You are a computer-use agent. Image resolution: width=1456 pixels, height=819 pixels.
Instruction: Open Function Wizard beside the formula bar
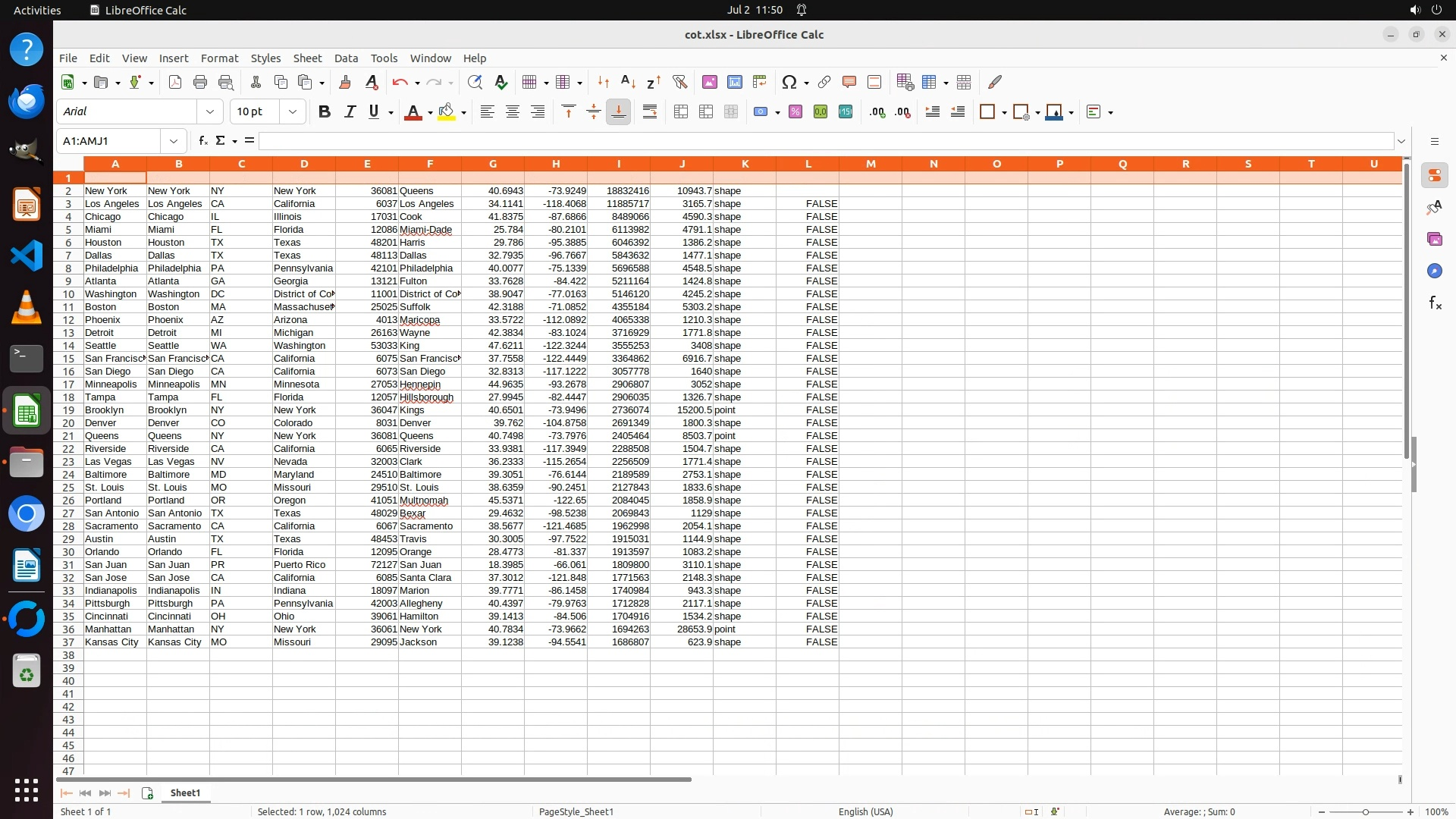[x=202, y=141]
